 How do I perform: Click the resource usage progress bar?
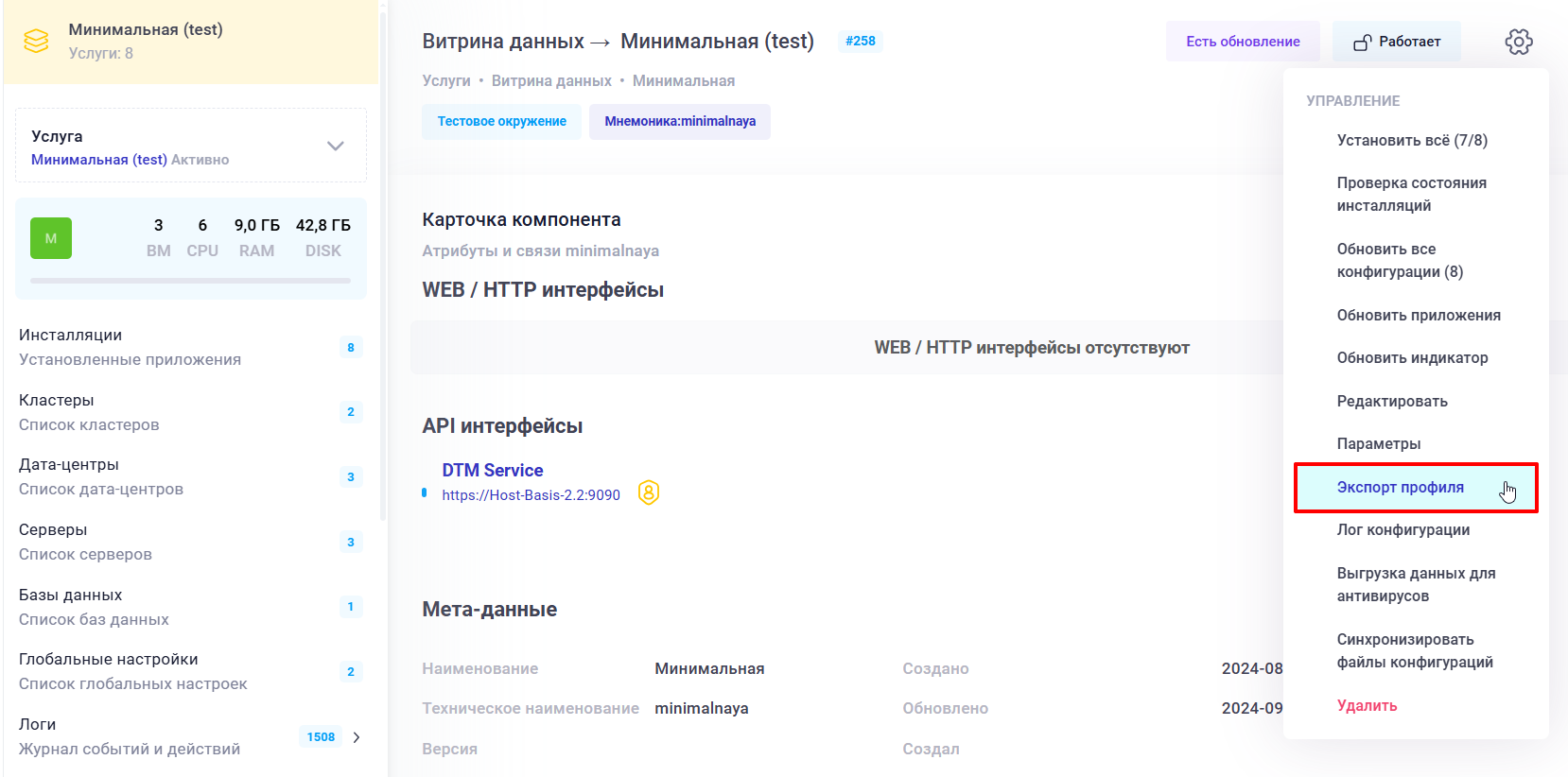190,281
